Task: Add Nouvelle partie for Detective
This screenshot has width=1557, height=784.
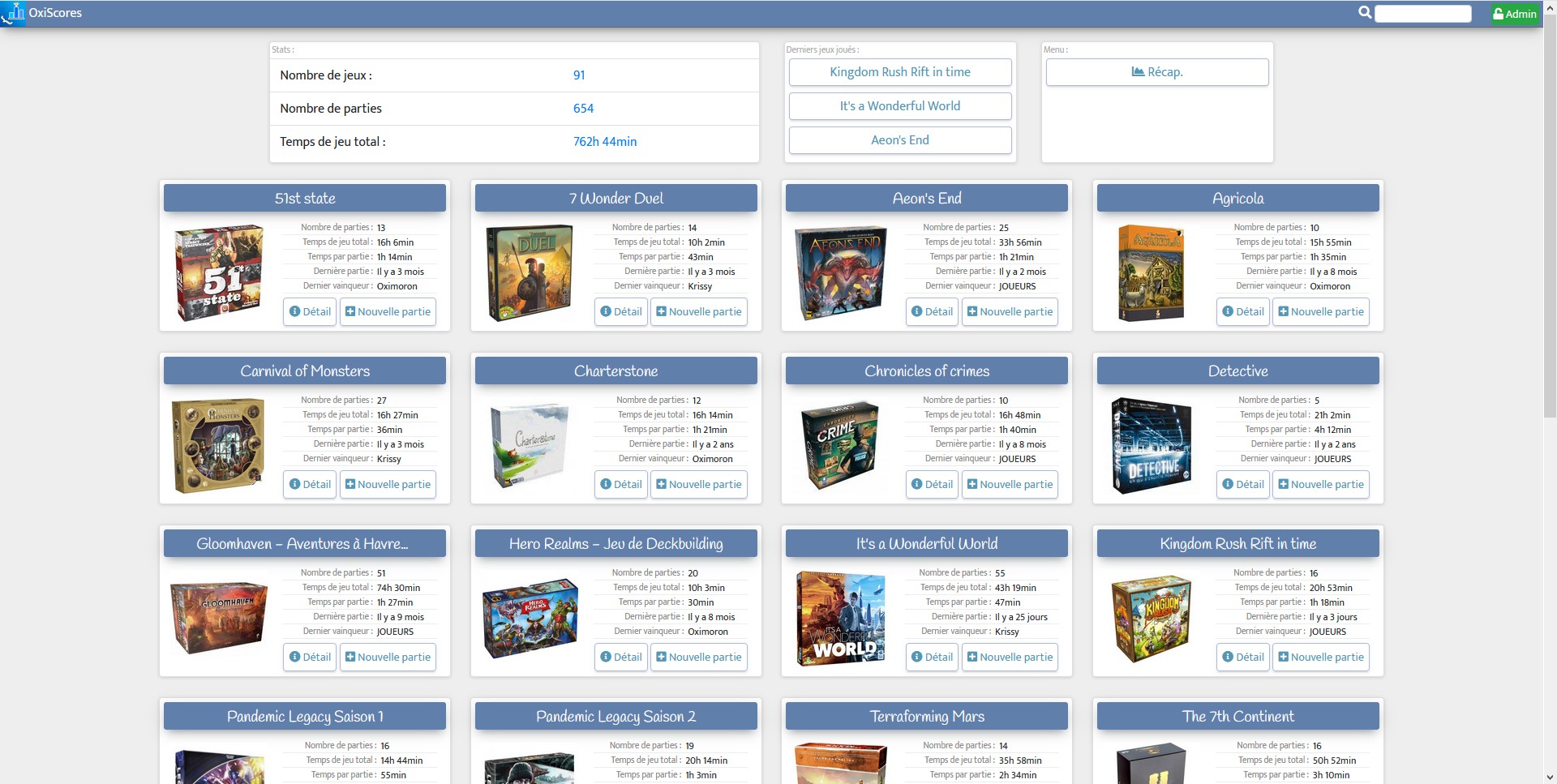Action: (1321, 485)
